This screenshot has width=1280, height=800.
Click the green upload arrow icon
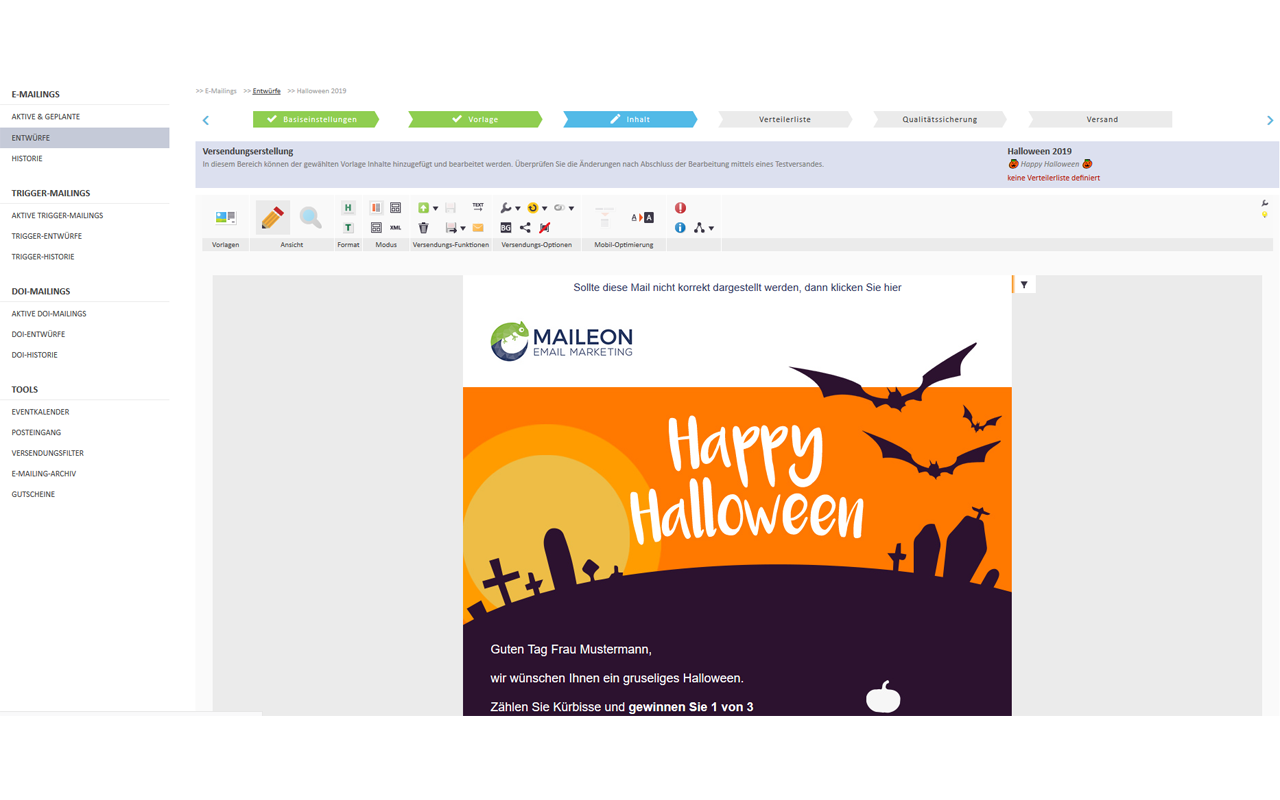423,208
